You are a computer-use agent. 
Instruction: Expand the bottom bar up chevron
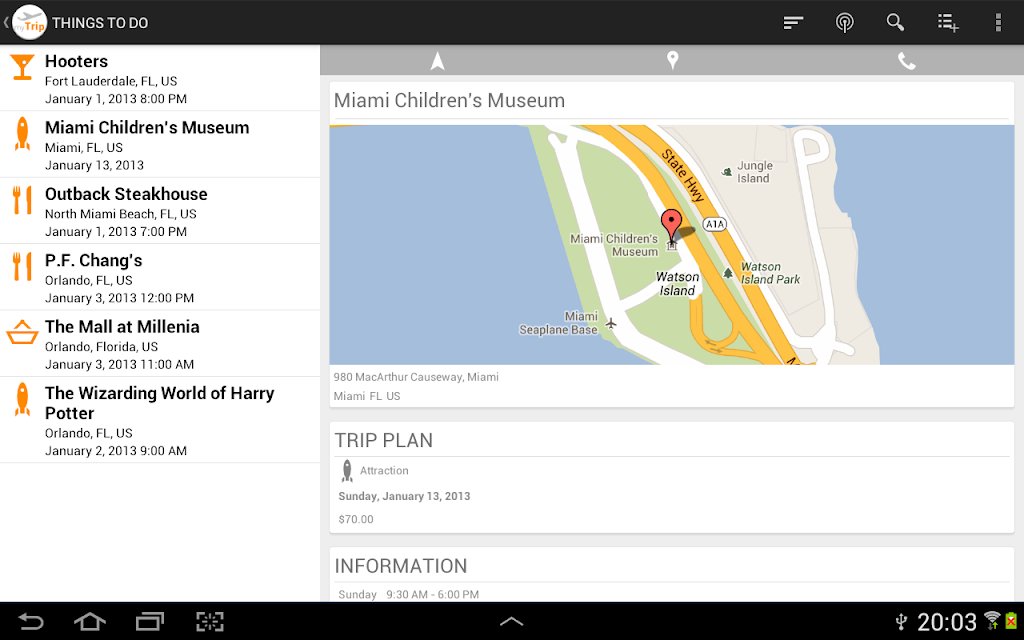pos(511,622)
